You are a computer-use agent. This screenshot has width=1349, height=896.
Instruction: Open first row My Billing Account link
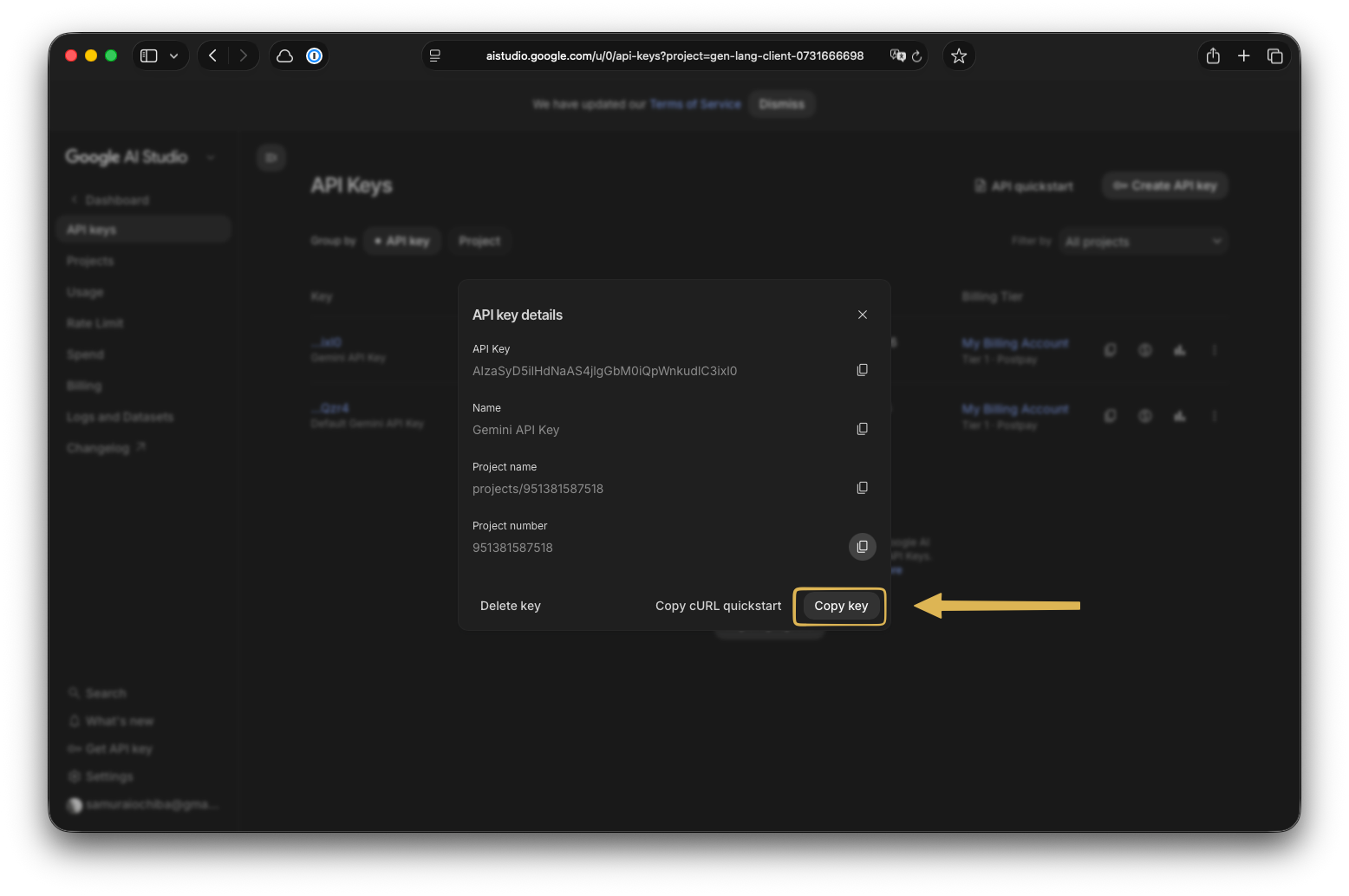[1015, 343]
